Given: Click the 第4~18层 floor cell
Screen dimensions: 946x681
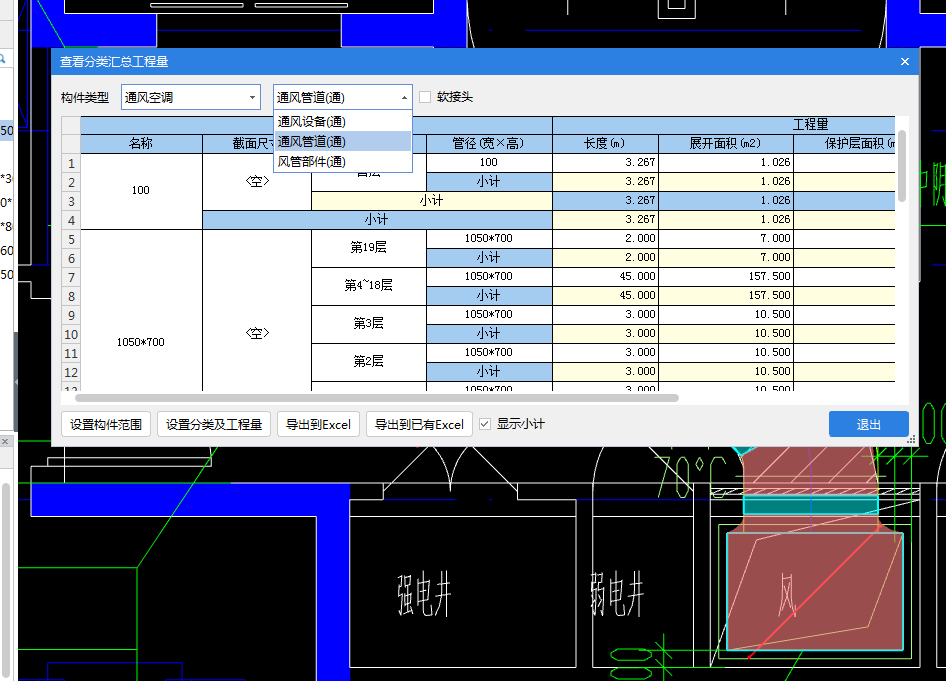Looking at the screenshot, I should (369, 286).
